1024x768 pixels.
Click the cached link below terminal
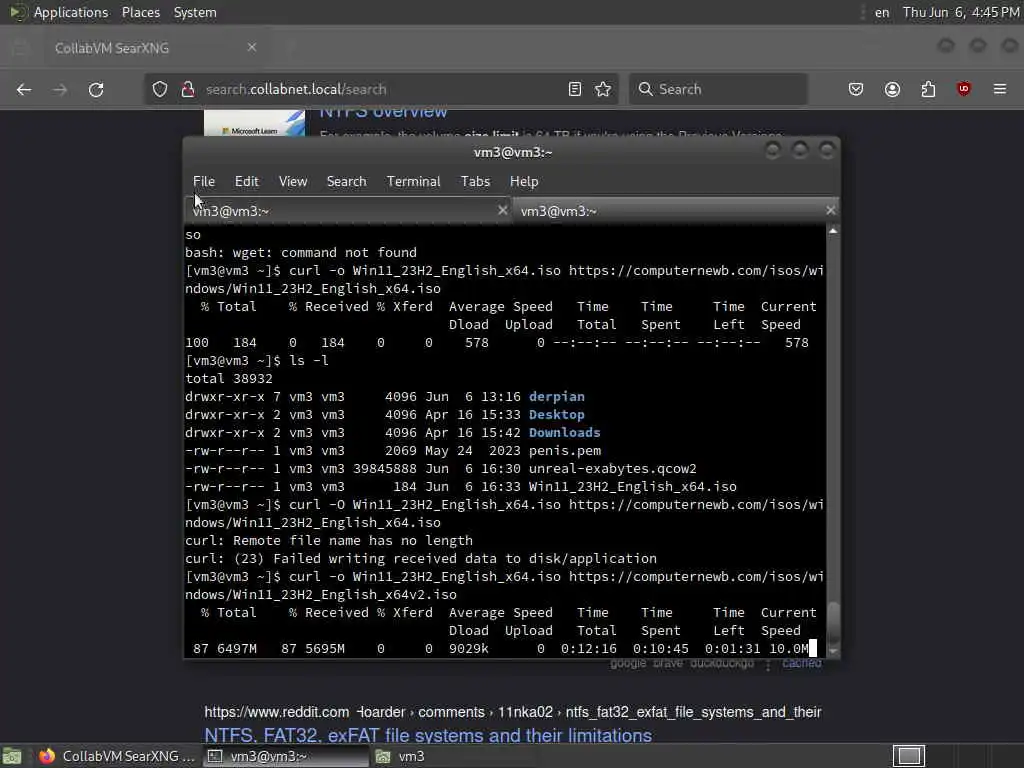[x=801, y=664]
